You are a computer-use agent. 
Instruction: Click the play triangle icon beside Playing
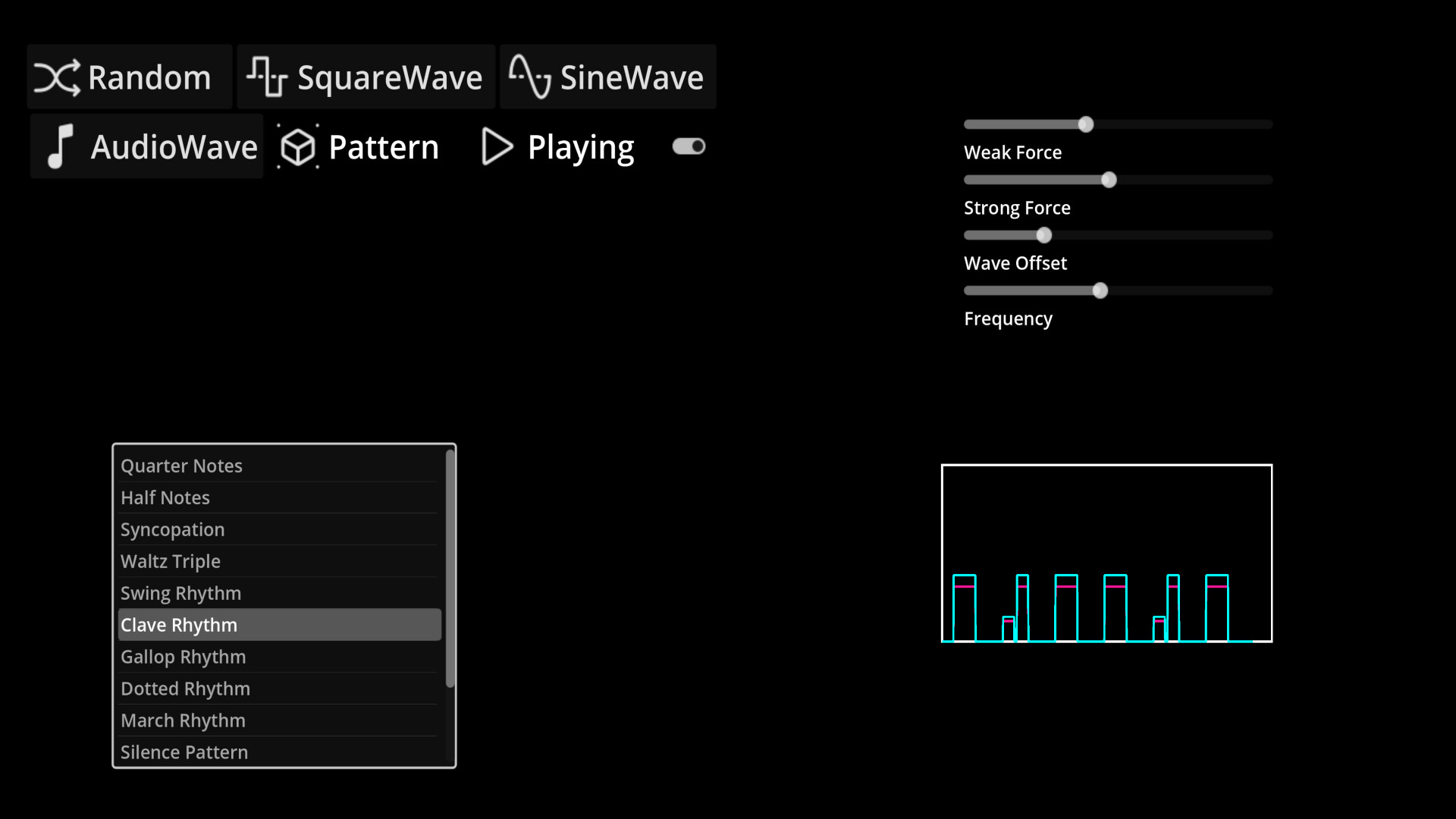(x=496, y=146)
